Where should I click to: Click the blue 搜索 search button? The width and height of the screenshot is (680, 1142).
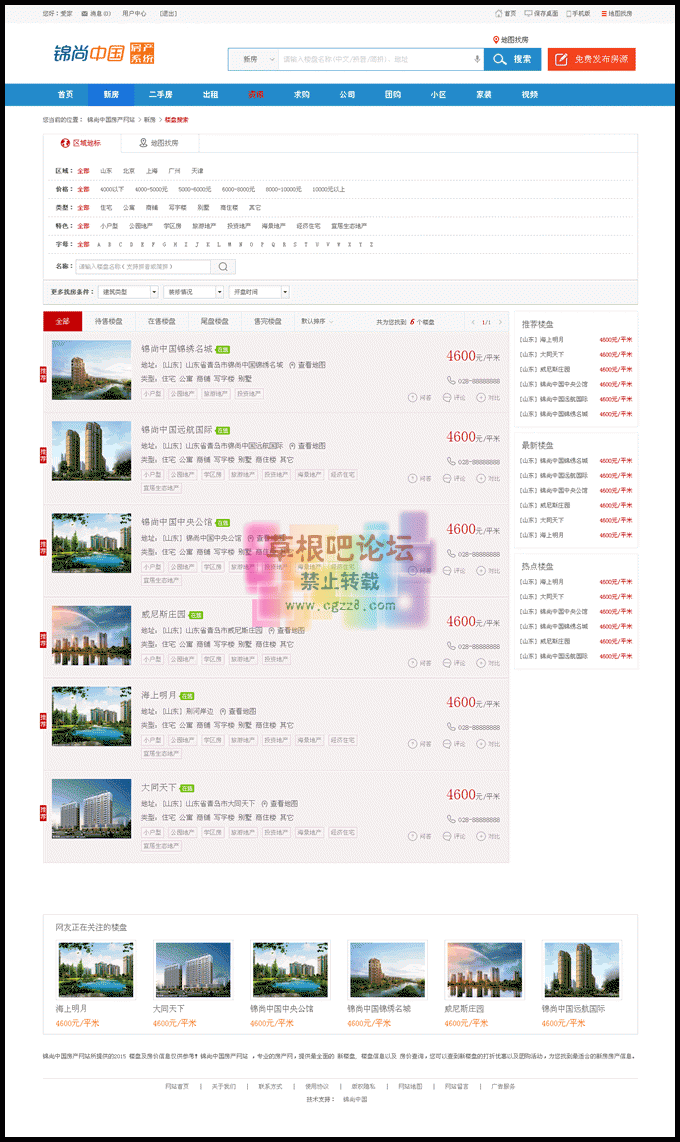pyautogui.click(x=513, y=60)
